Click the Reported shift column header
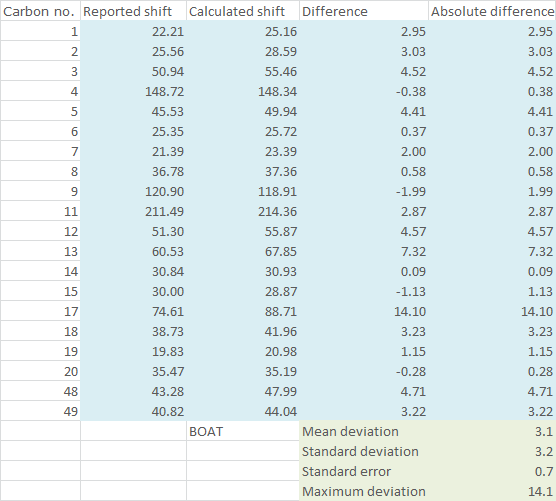The image size is (556, 501). (x=133, y=11)
